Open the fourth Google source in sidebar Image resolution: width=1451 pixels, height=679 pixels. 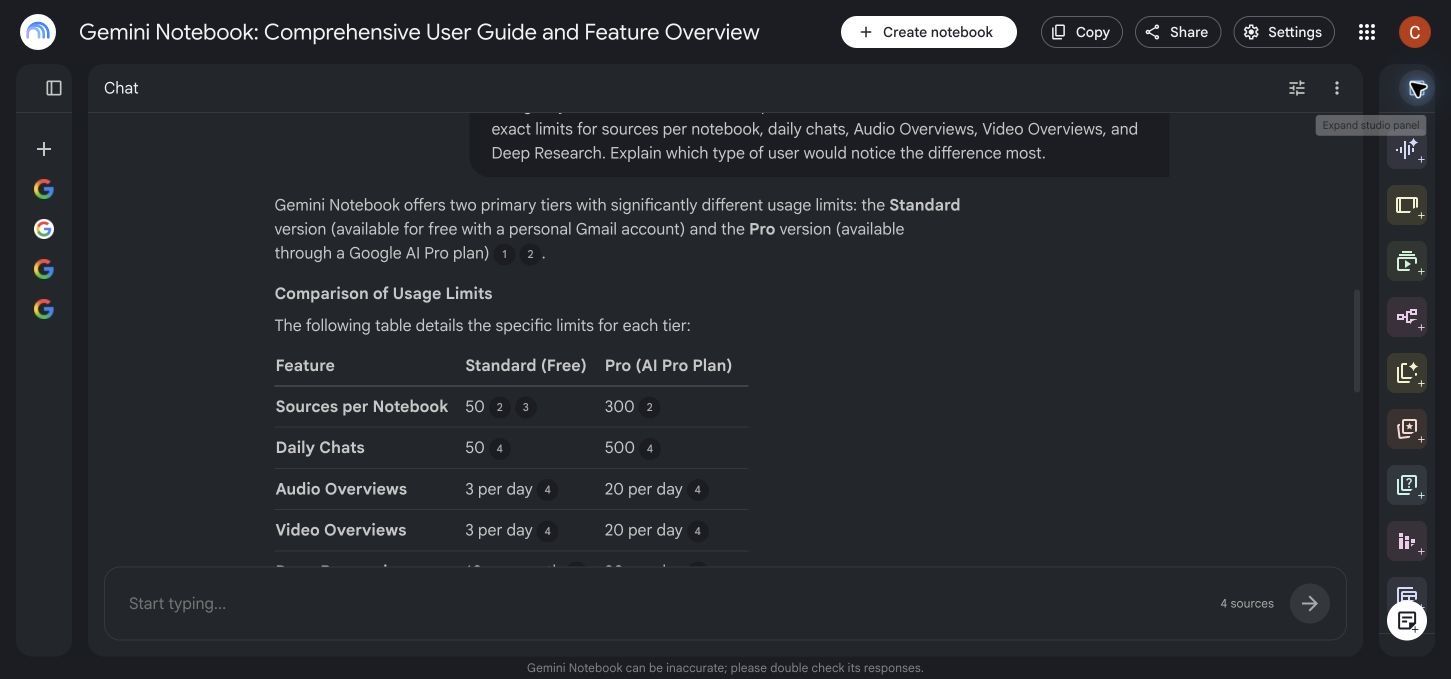(44, 309)
